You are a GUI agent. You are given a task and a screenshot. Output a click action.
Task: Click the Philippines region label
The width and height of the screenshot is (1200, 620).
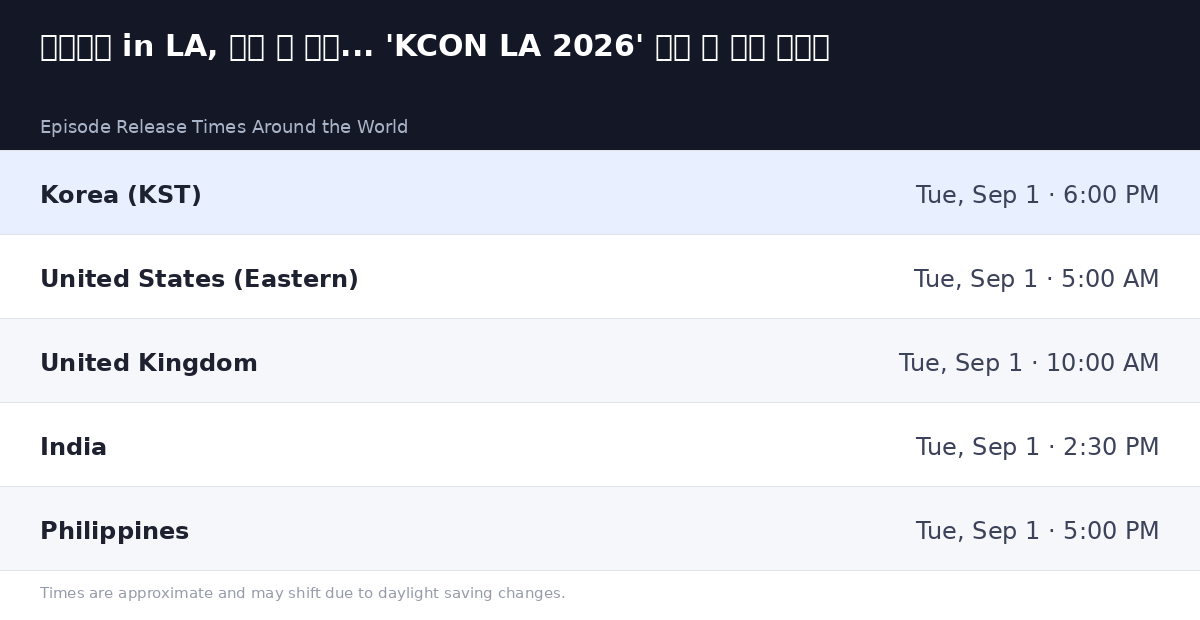tap(114, 532)
